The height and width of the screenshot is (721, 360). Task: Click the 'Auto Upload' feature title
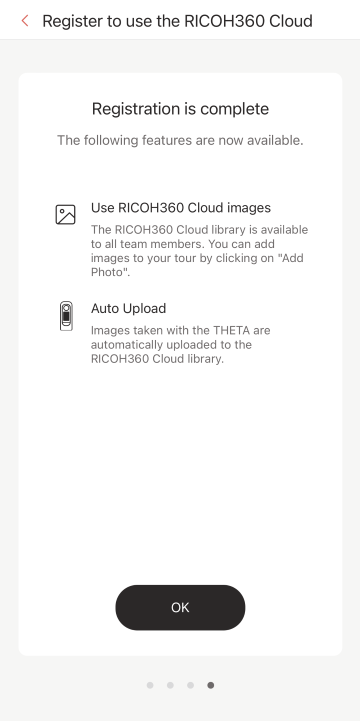click(x=128, y=308)
